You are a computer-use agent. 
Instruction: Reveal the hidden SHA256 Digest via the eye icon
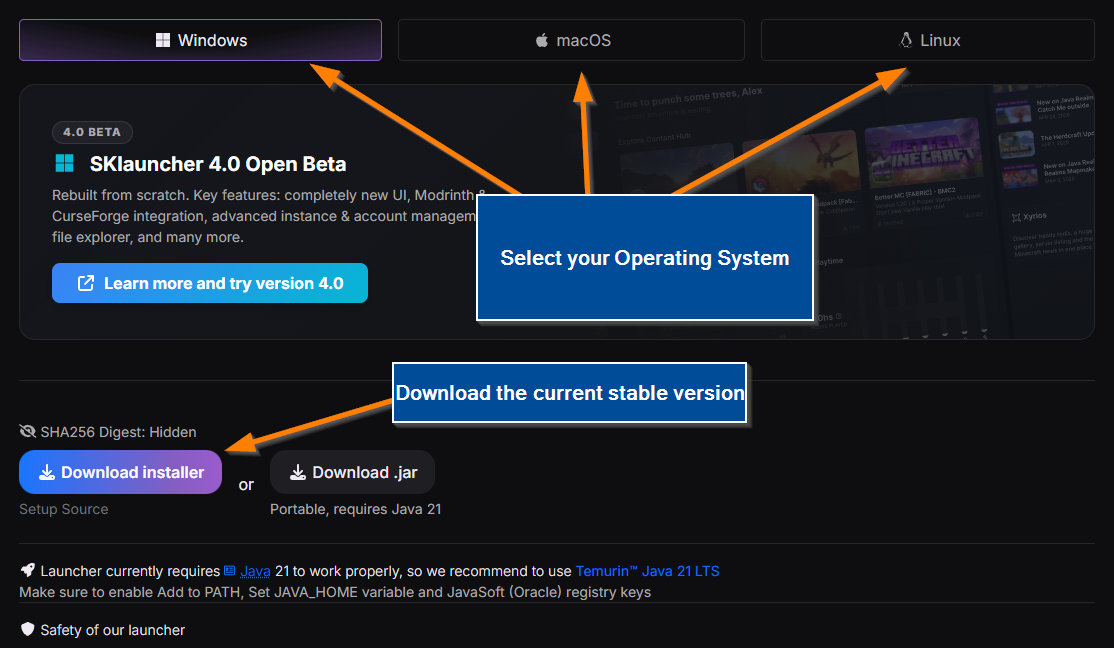point(28,431)
